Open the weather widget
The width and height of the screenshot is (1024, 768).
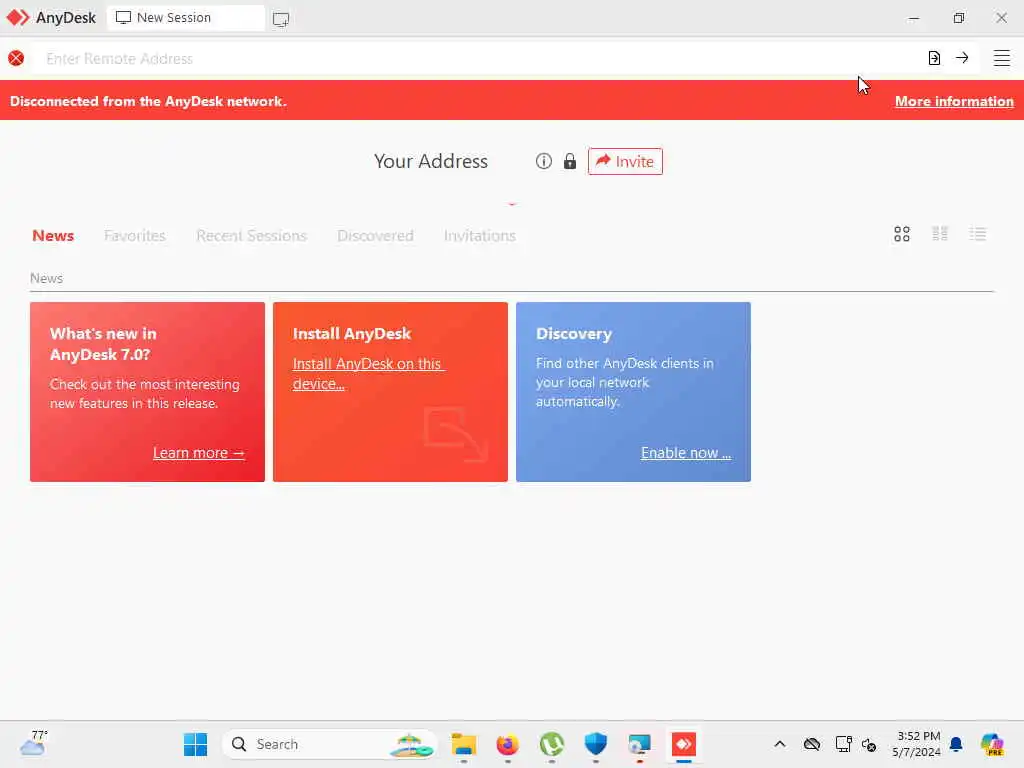click(x=33, y=743)
